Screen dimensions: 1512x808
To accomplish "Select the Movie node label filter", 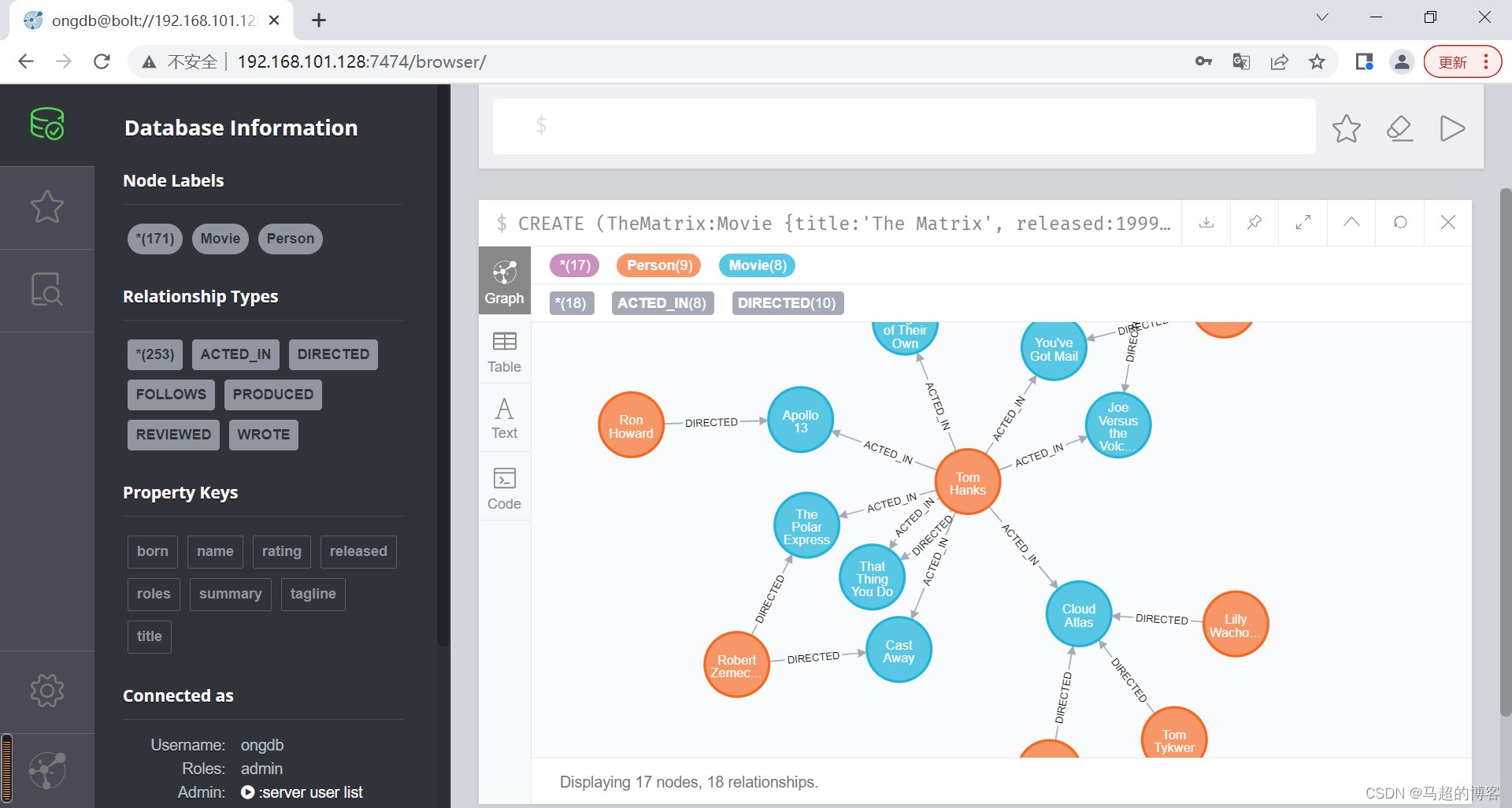I will point(220,239).
